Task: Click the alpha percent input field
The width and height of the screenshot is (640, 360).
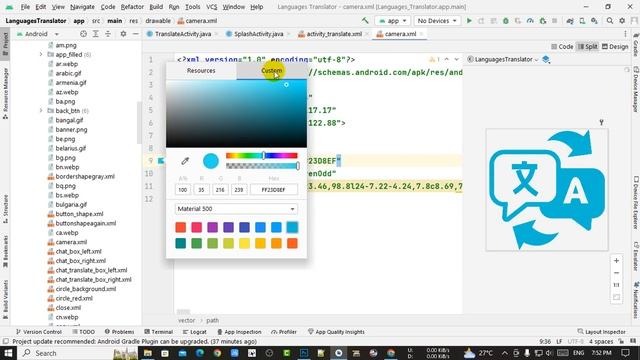Action: click(x=182, y=190)
